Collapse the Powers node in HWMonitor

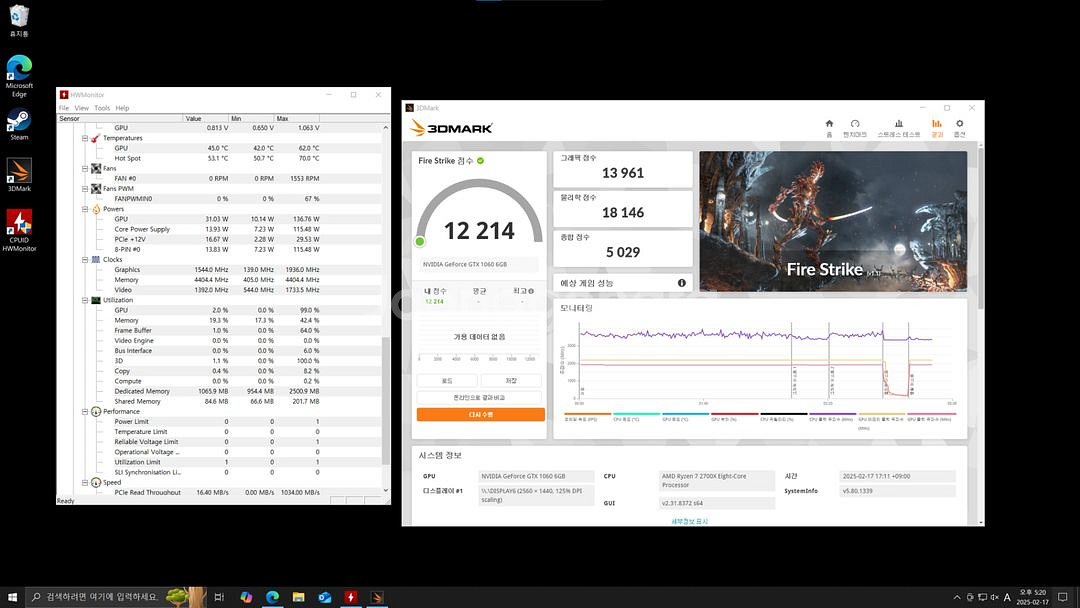[x=85, y=209]
